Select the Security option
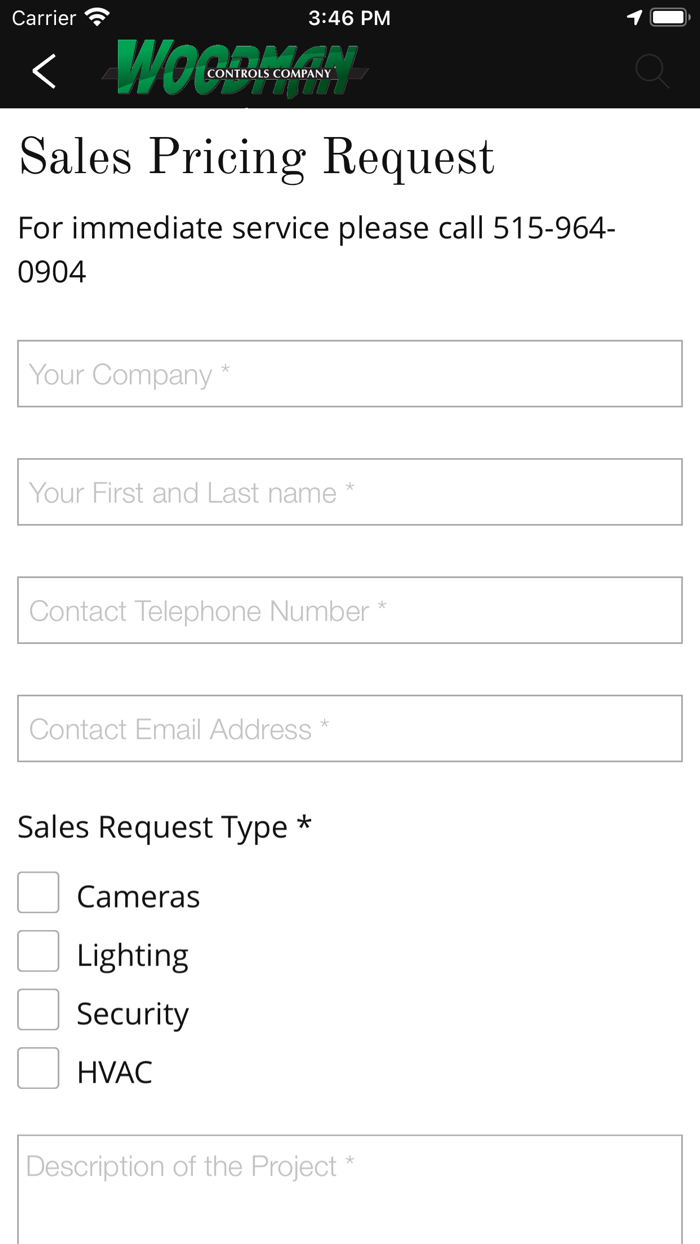Viewport: 700px width, 1244px height. tap(37, 1009)
